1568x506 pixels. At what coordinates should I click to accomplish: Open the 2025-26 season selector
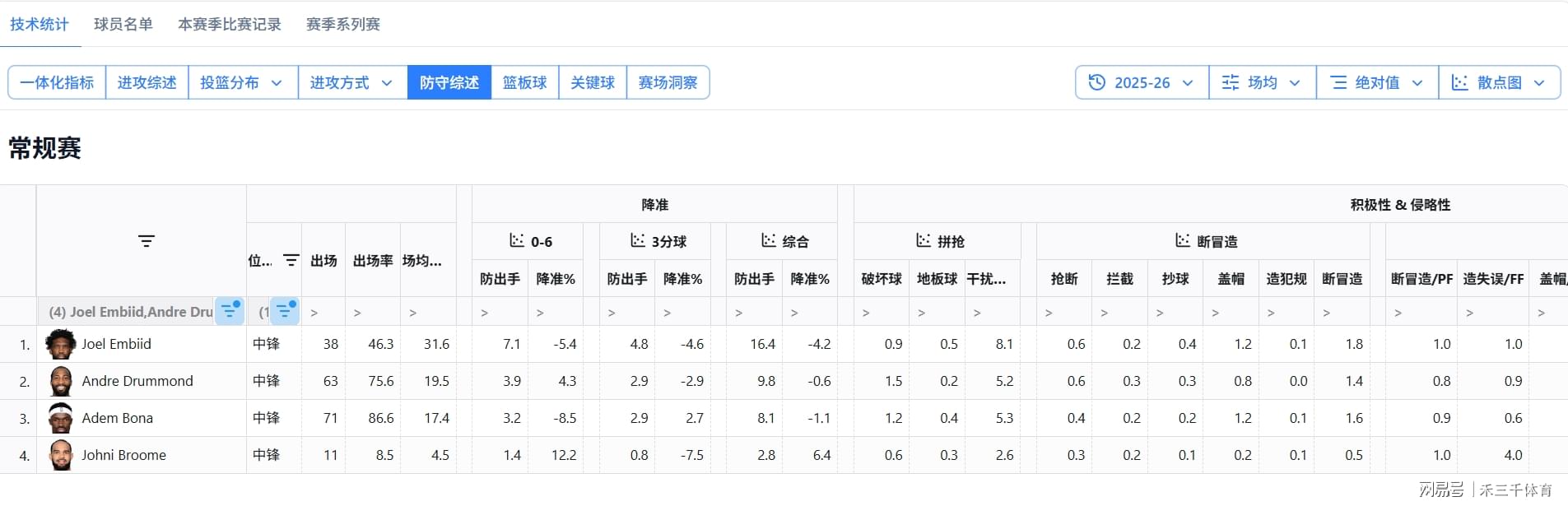click(1142, 82)
